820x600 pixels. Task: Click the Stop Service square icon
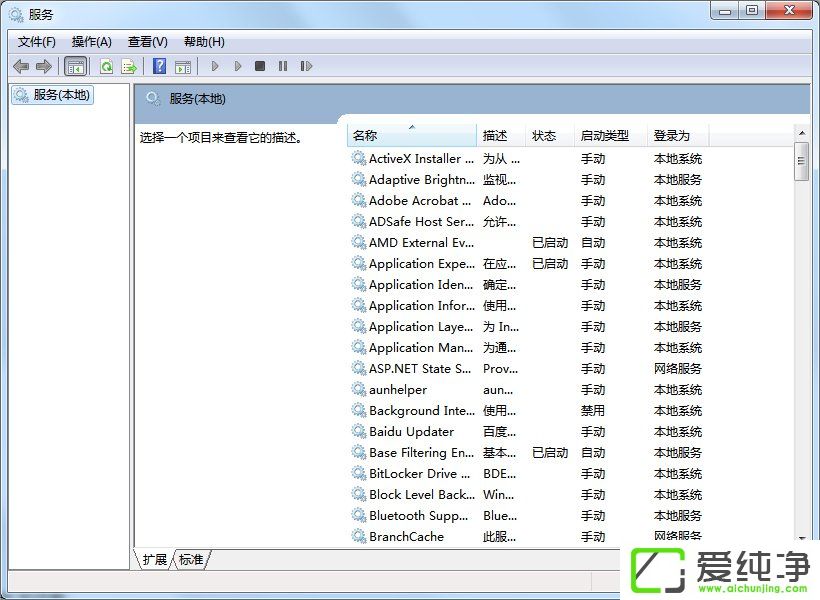point(260,66)
